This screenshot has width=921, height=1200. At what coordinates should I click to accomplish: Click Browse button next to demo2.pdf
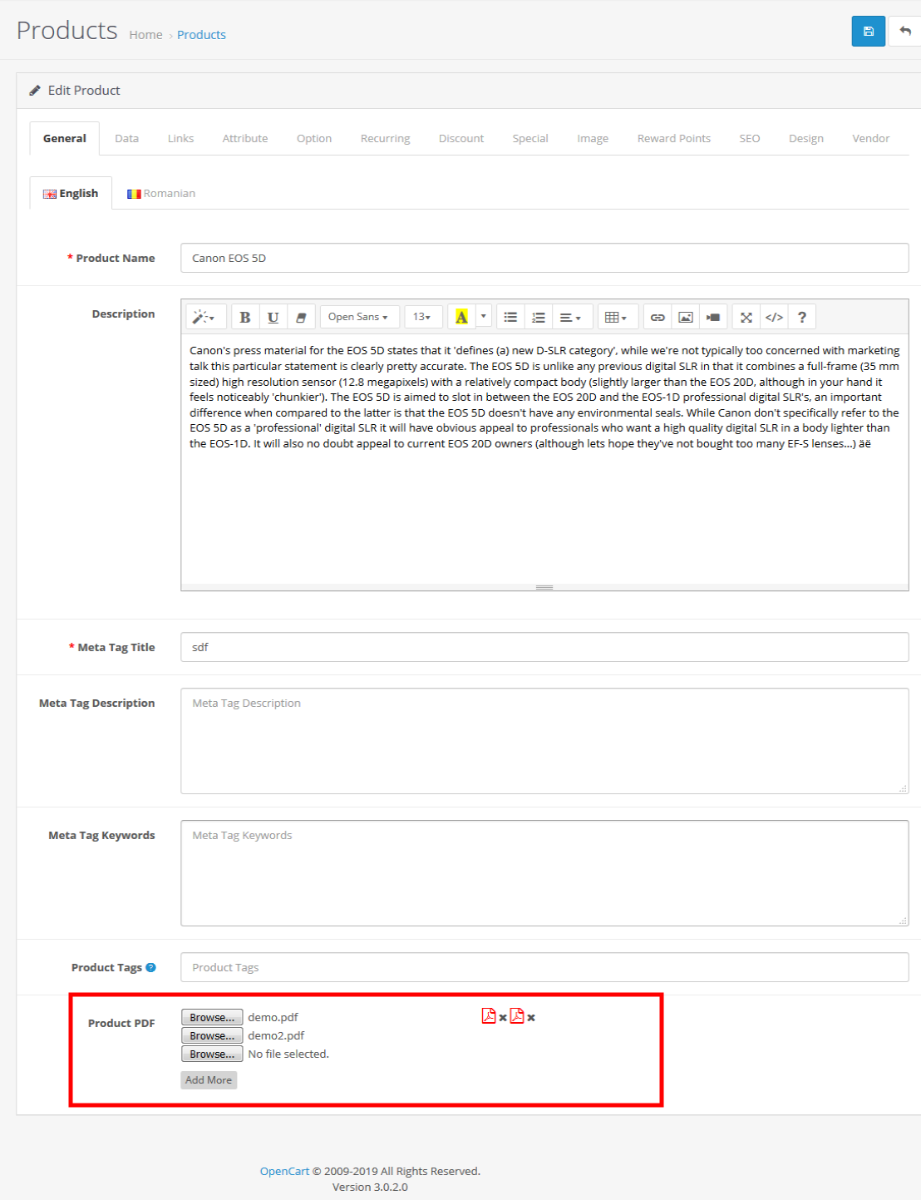212,1036
